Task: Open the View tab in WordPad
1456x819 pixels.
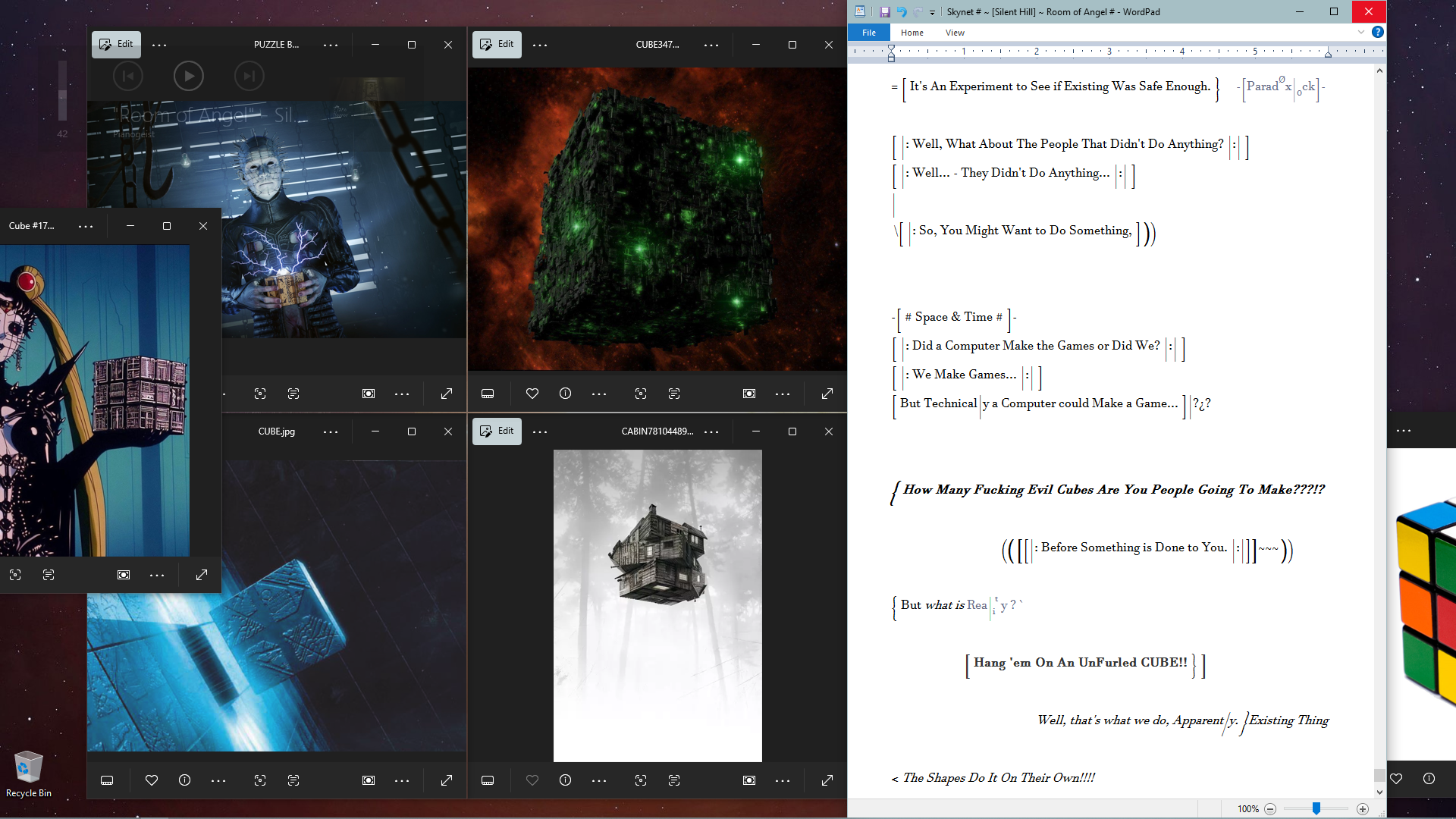Action: (955, 33)
